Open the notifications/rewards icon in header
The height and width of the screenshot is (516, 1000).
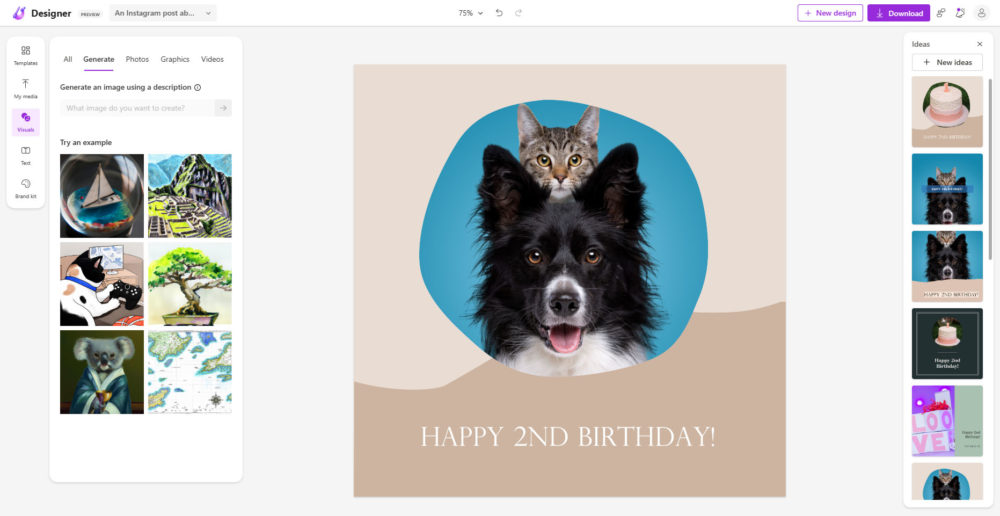pos(960,13)
